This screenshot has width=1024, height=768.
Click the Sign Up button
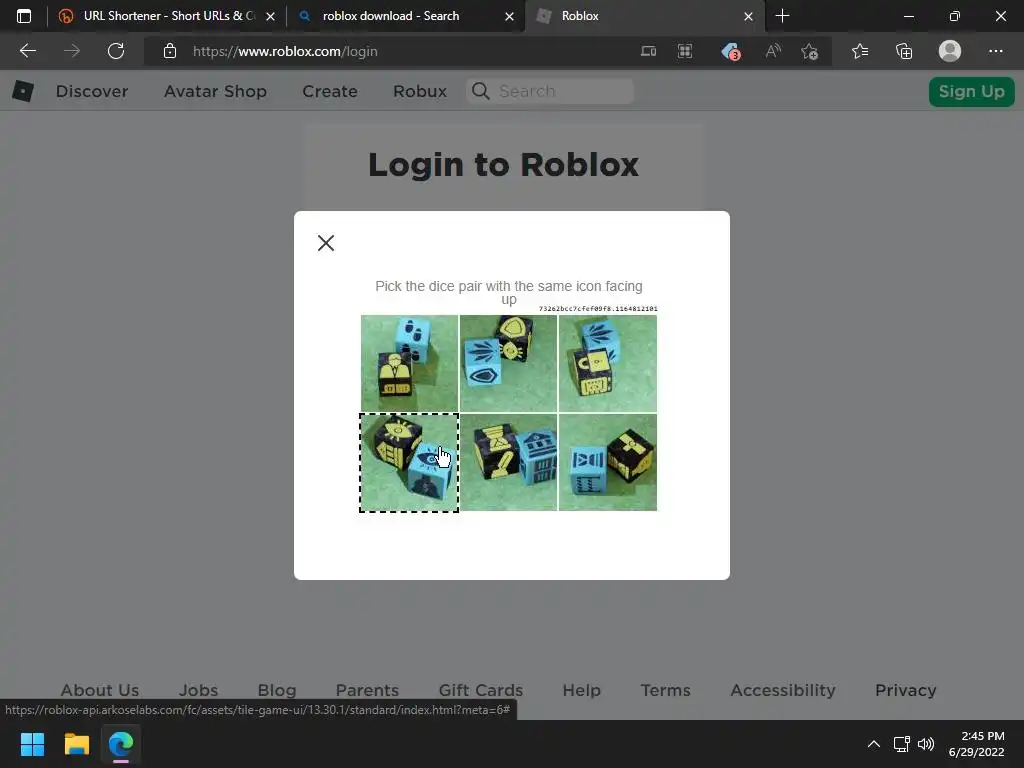coord(972,91)
